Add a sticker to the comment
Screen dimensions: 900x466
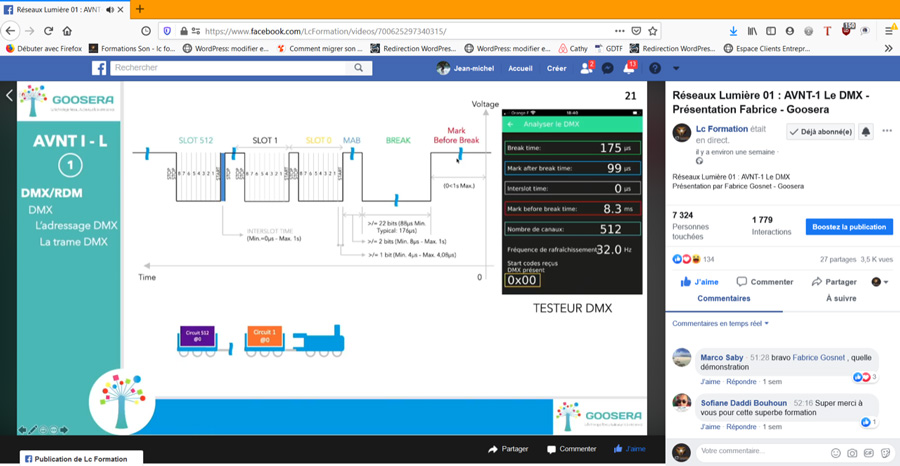[885, 452]
